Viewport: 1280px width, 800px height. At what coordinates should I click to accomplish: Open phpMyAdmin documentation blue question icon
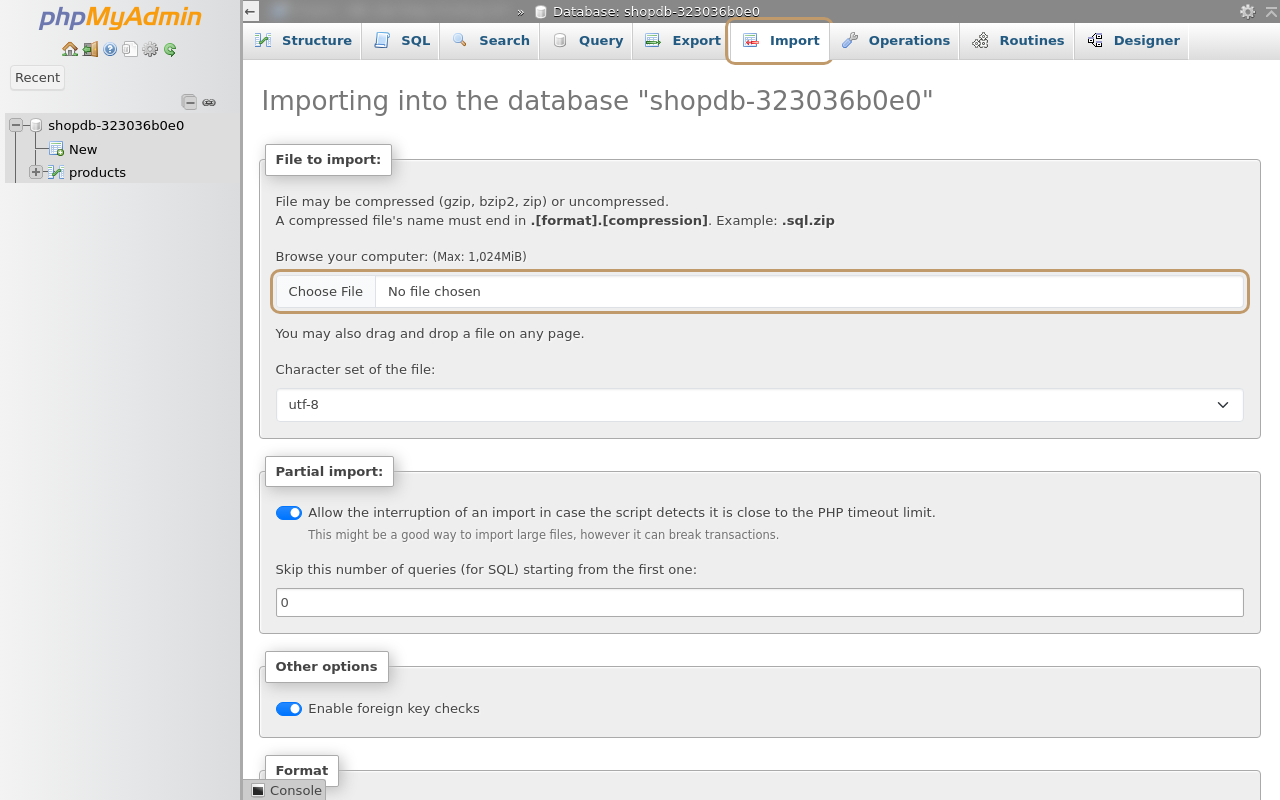[x=110, y=49]
